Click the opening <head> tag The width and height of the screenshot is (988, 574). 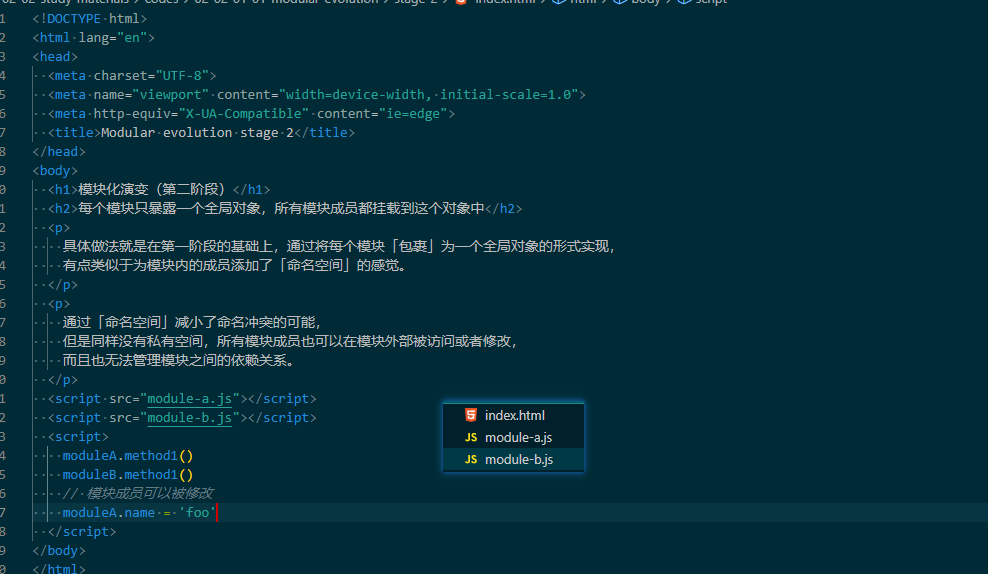pos(55,57)
